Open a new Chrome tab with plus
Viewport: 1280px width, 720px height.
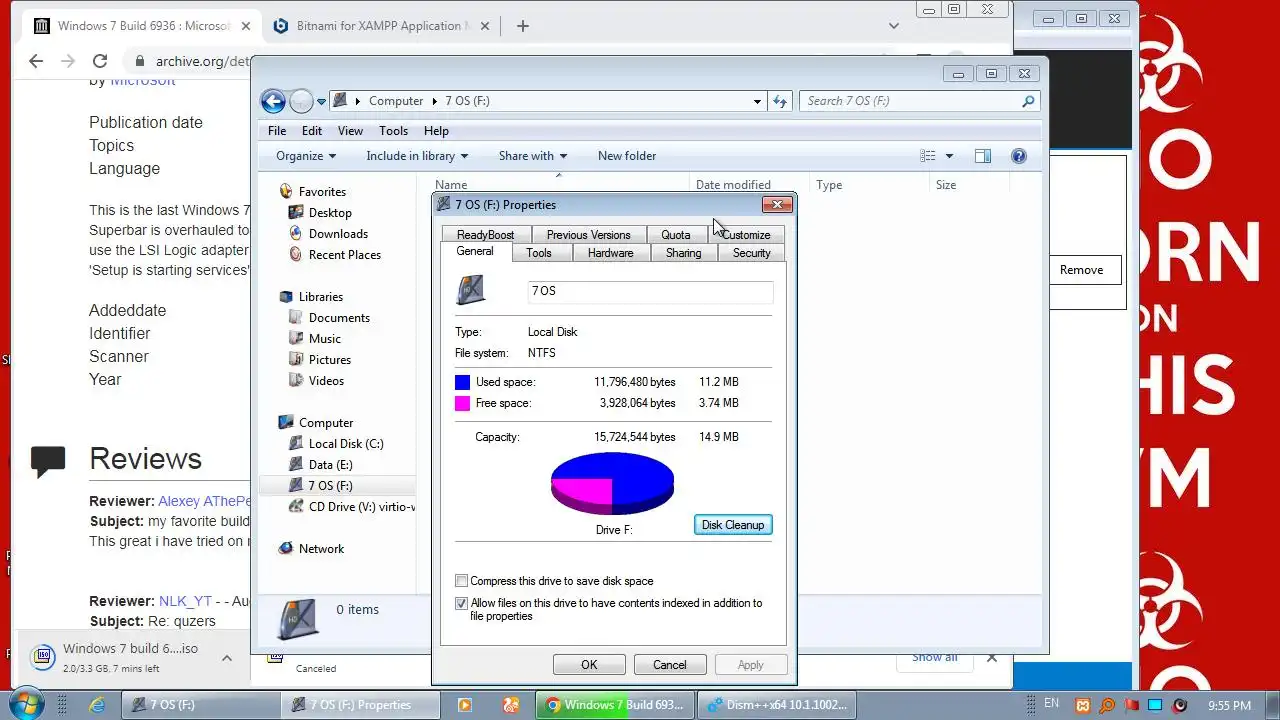522,26
